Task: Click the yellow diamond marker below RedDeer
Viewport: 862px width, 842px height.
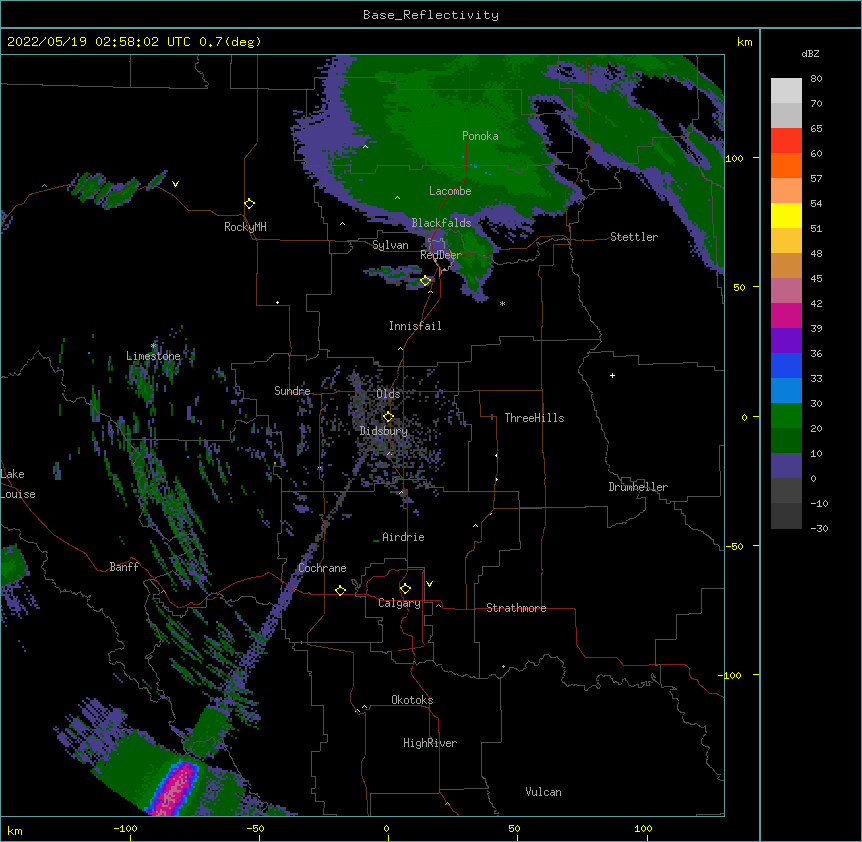Action: [x=426, y=281]
